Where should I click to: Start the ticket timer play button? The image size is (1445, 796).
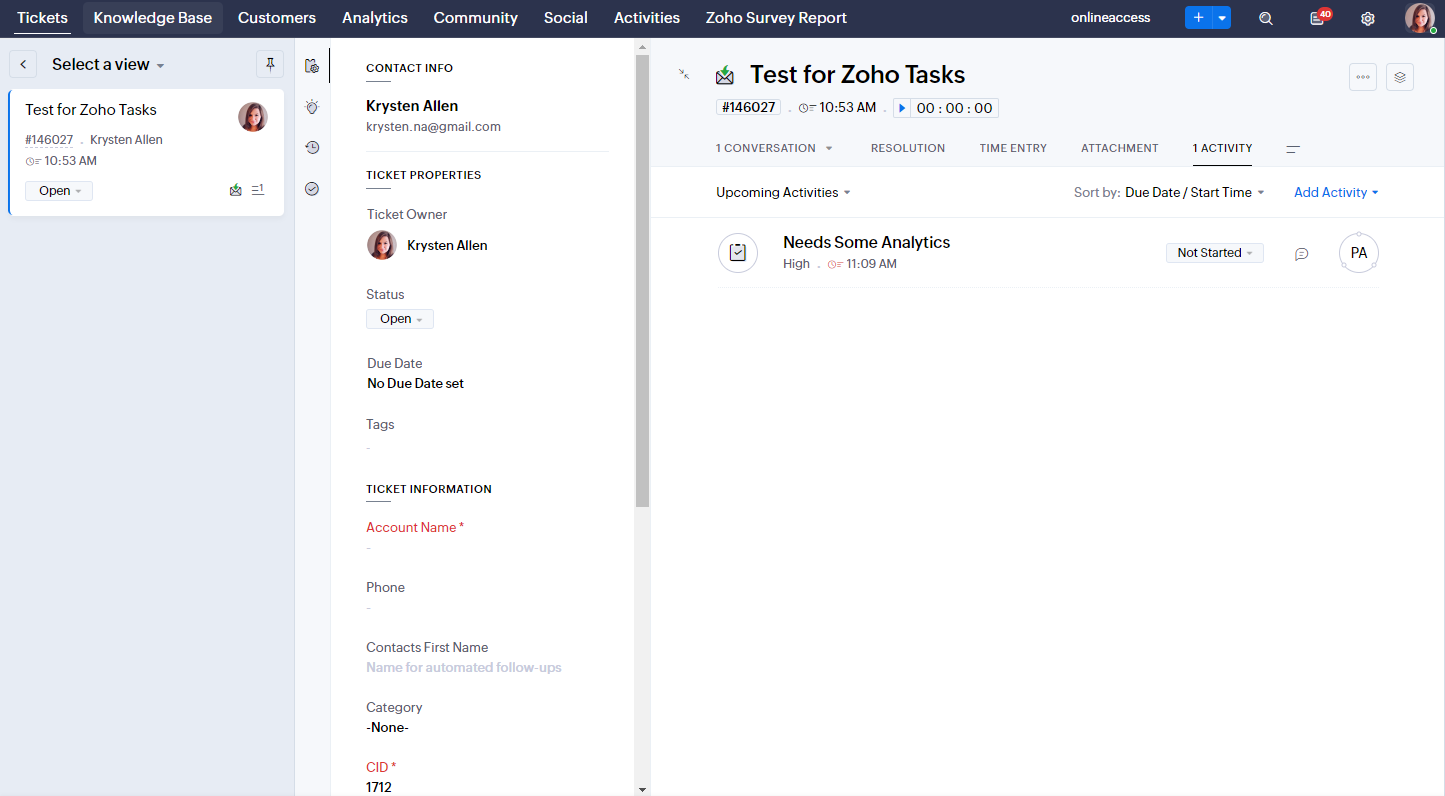click(902, 108)
